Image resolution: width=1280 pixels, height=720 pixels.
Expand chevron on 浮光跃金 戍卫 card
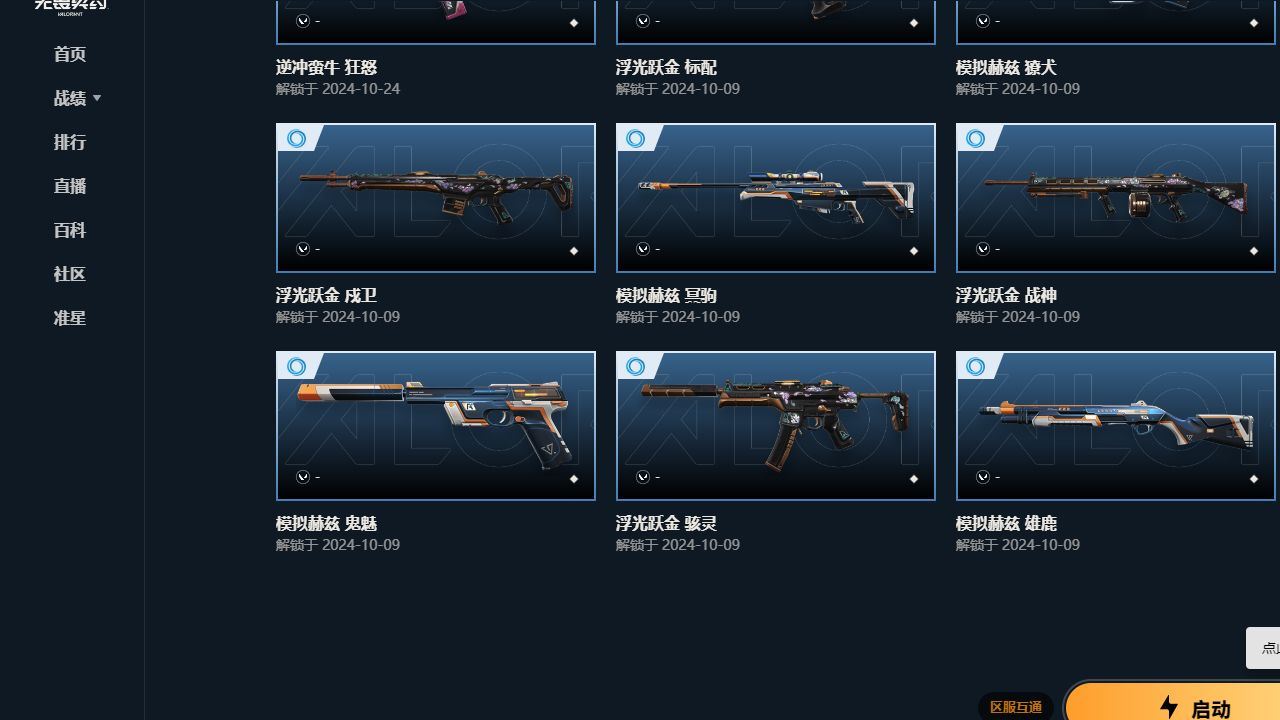[x=303, y=249]
